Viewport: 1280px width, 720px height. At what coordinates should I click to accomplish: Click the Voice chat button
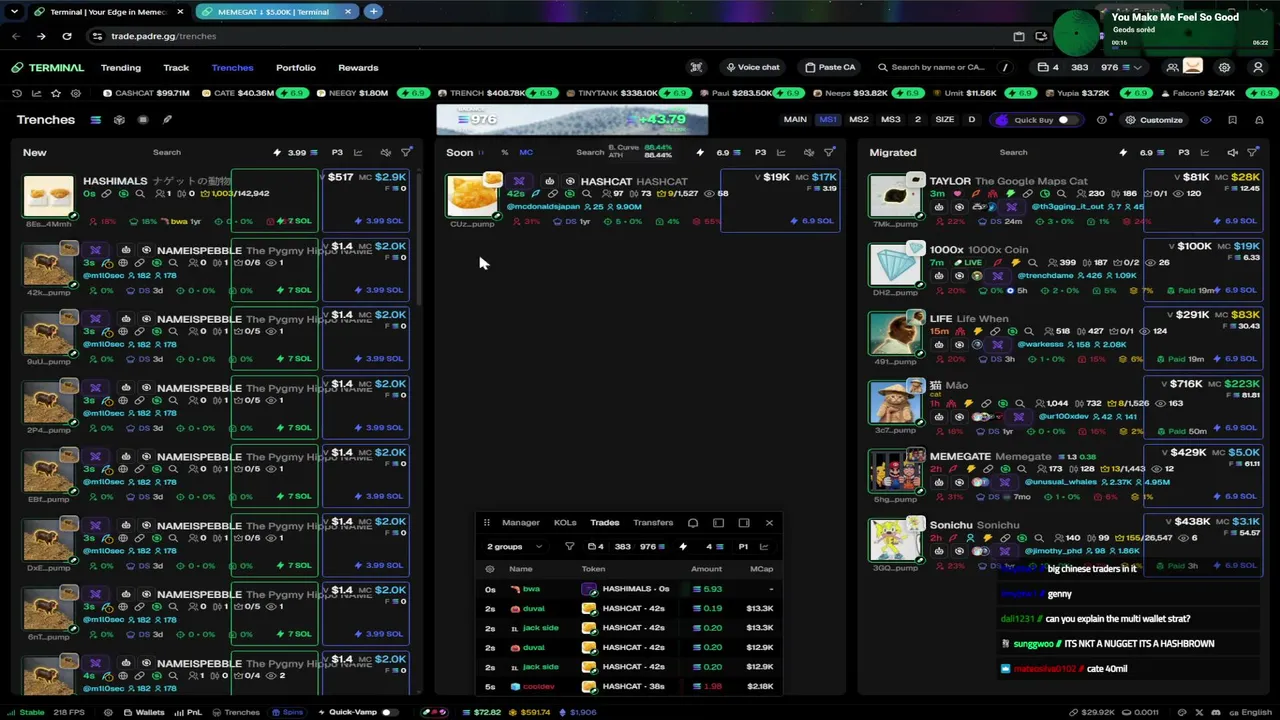[752, 67]
